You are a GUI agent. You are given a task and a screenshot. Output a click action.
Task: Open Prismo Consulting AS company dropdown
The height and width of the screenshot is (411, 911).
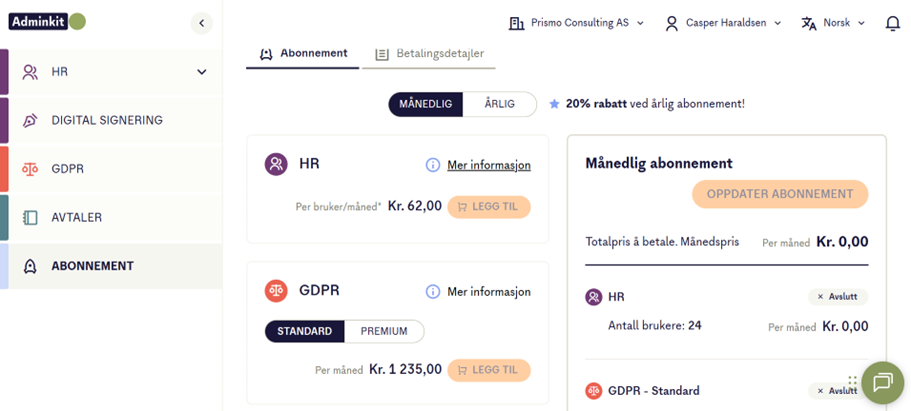[x=577, y=23]
